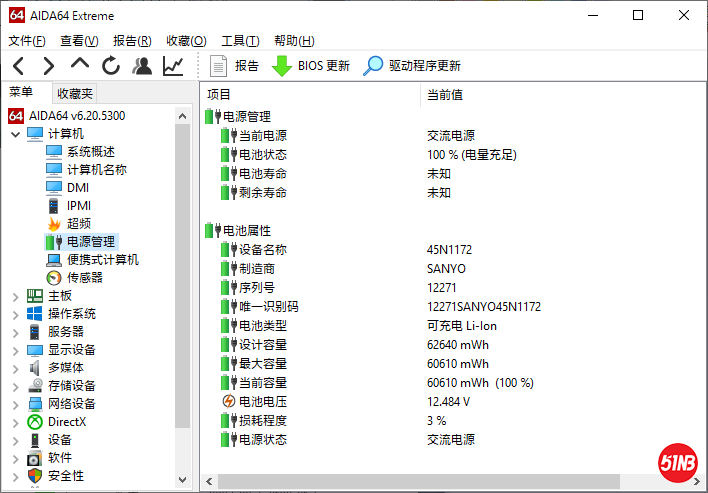Go up one level with up arrow
The height and width of the screenshot is (493, 708).
tap(80, 65)
